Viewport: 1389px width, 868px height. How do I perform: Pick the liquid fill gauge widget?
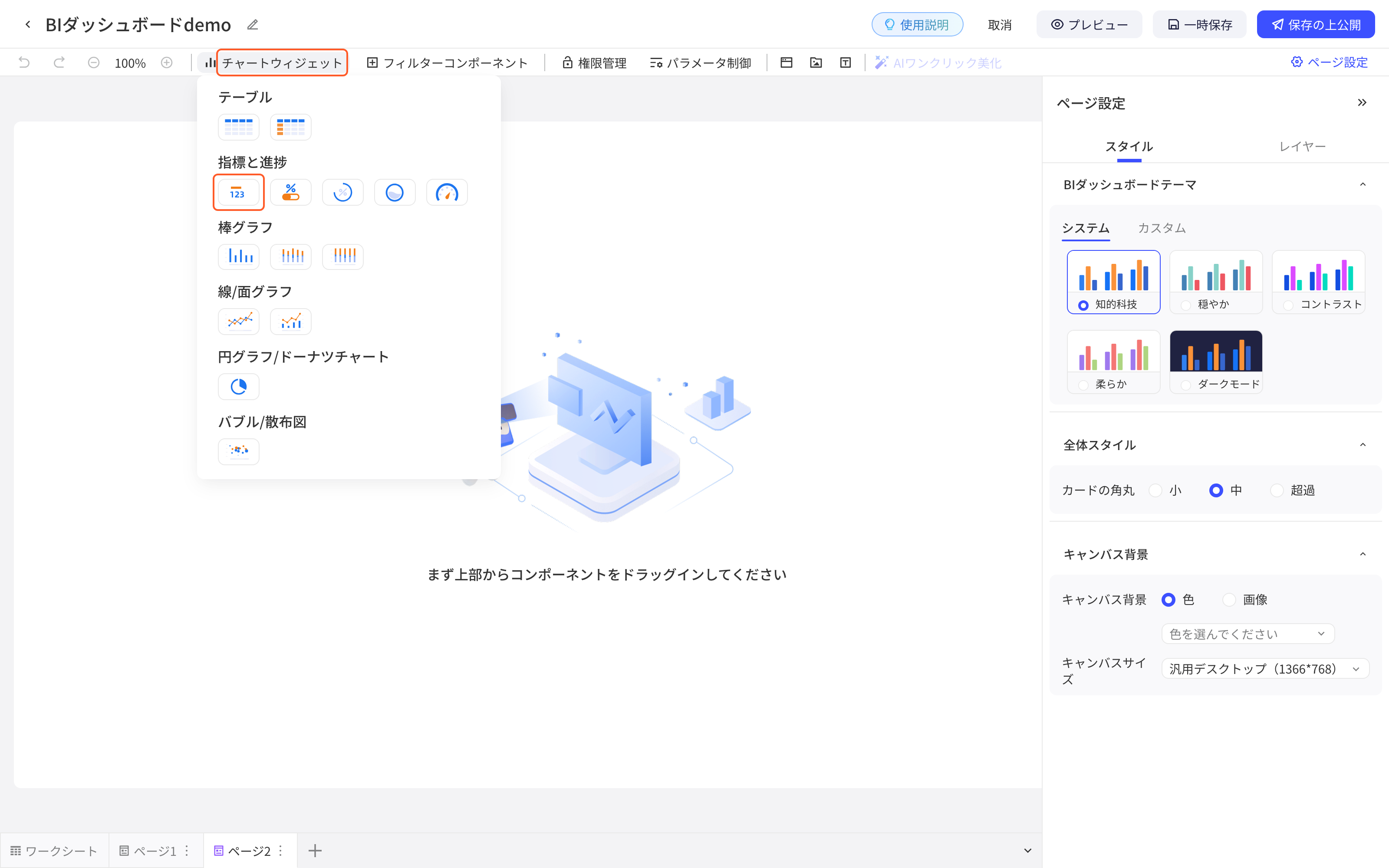click(x=395, y=192)
